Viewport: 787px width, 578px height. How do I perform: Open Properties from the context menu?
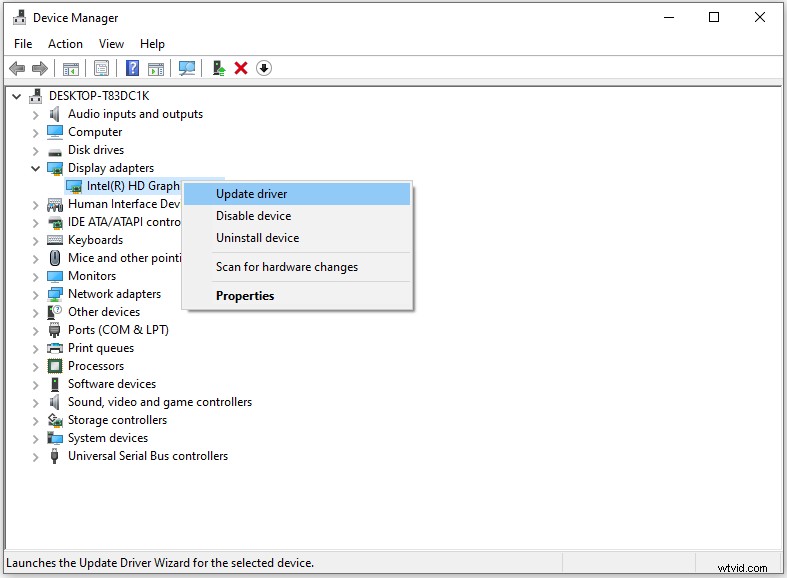pos(297,296)
